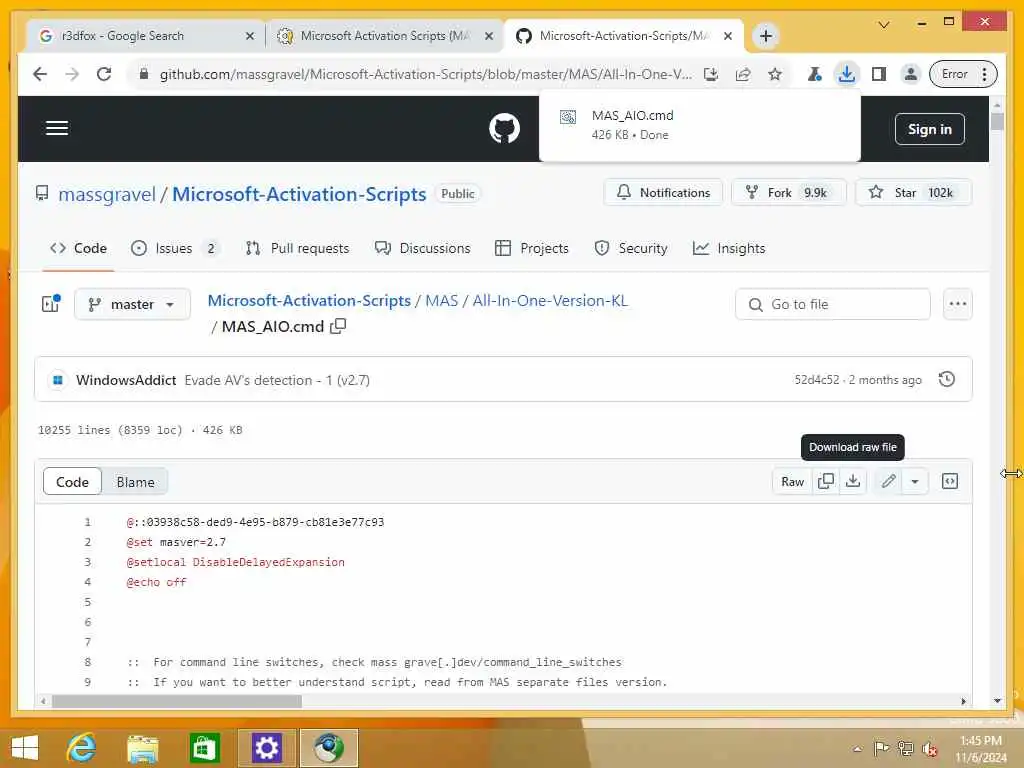The width and height of the screenshot is (1024, 768).
Task: Open the downloaded MAS_AIO.cmd file entry
Action: (699, 125)
